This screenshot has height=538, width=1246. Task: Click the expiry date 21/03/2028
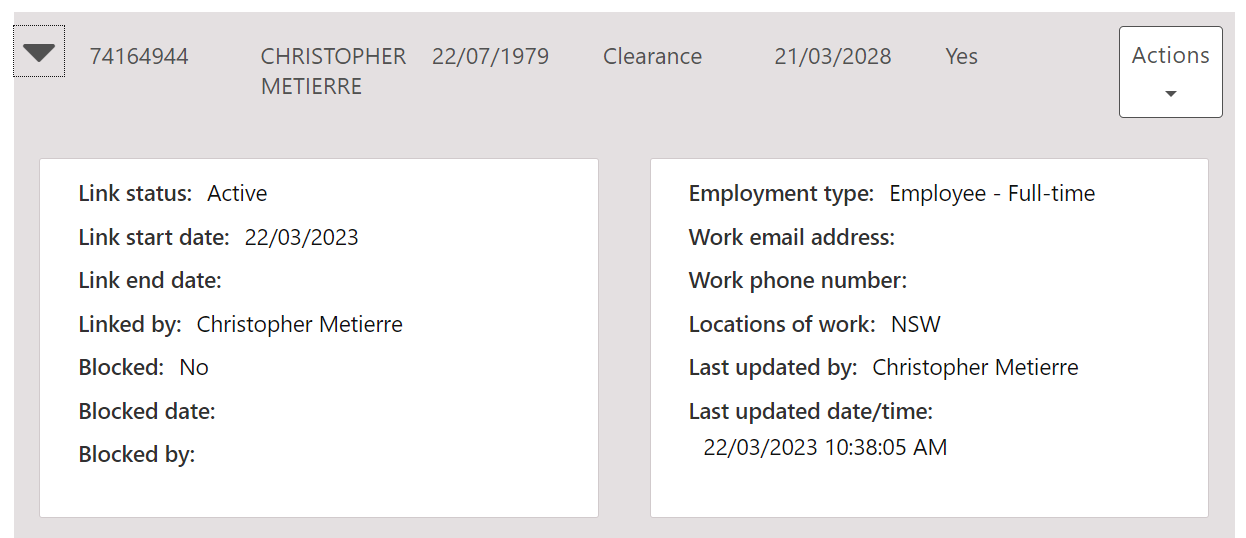832,57
